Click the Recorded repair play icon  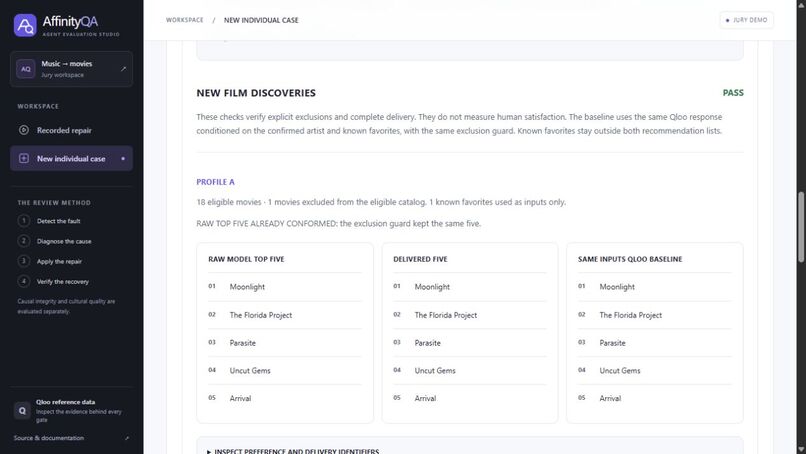point(24,130)
